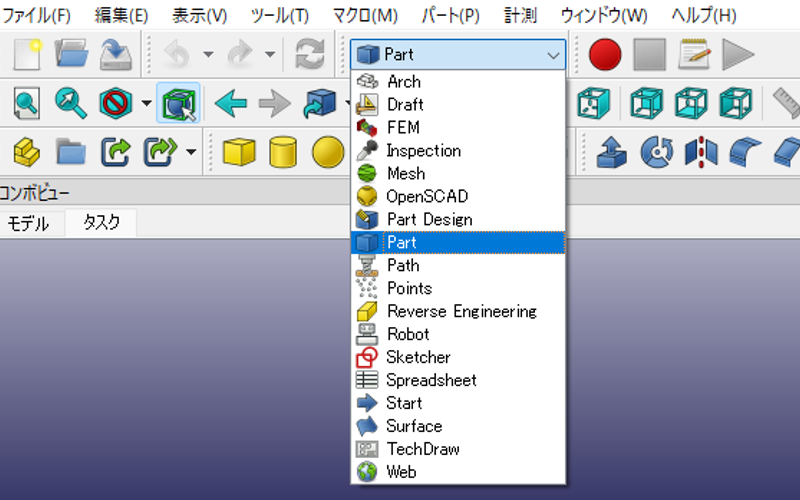
Task: Create a new document icon
Action: [27, 54]
